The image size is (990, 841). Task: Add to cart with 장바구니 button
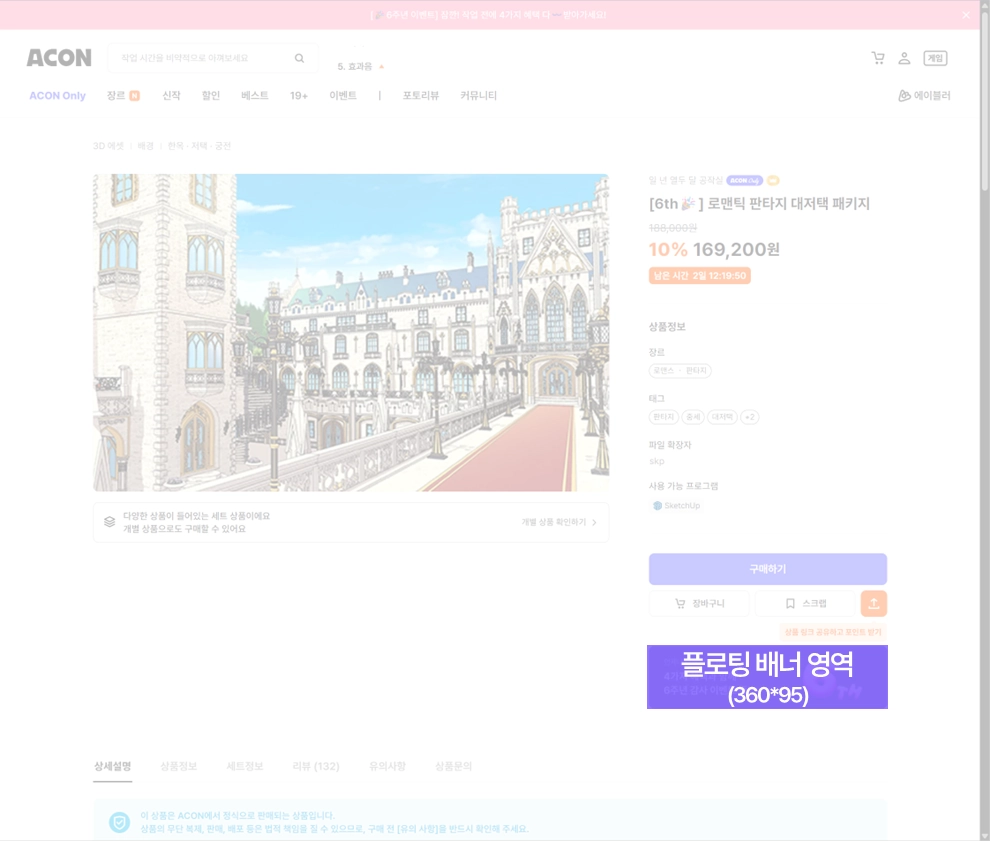pyautogui.click(x=700, y=604)
